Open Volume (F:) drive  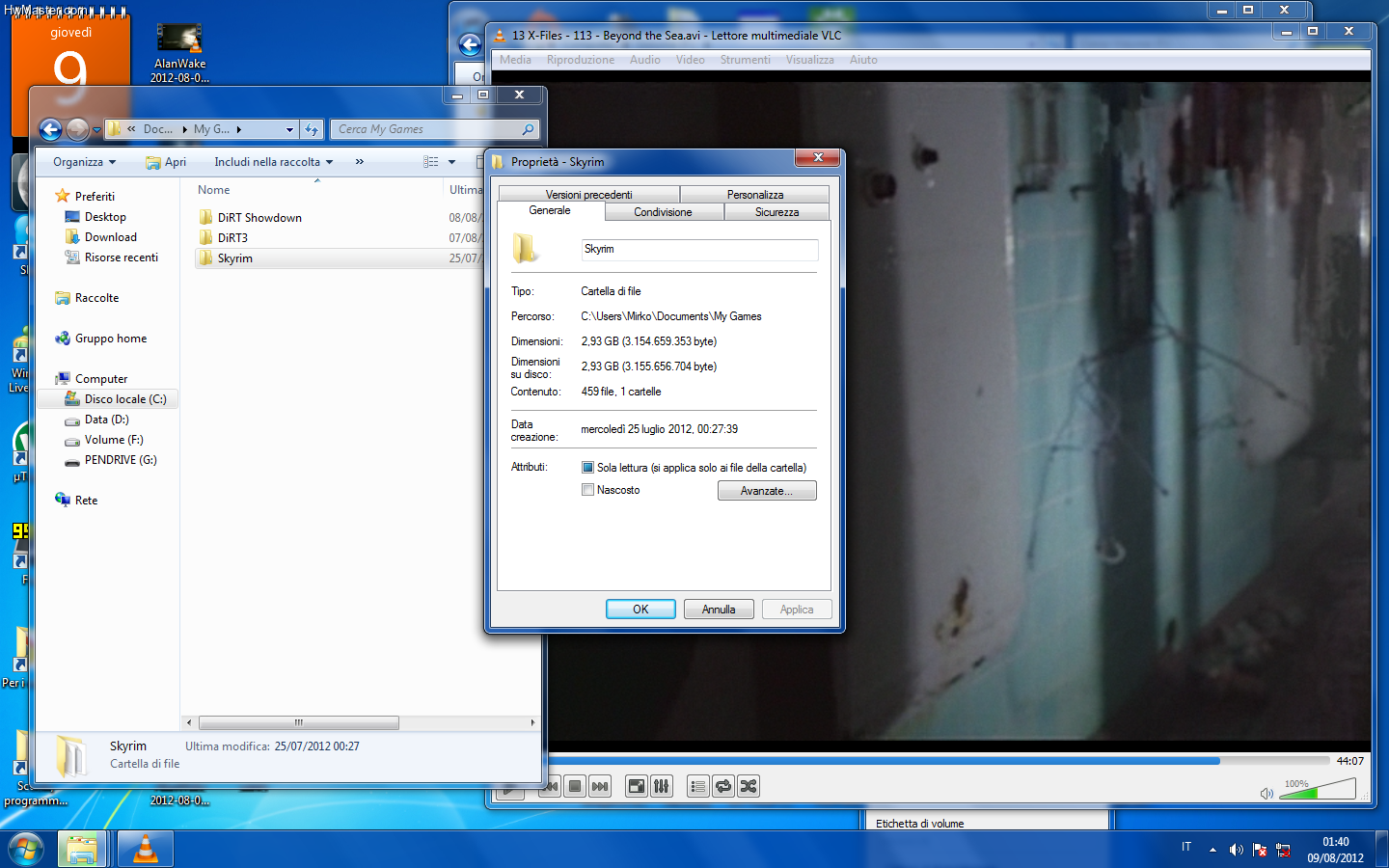(x=114, y=440)
